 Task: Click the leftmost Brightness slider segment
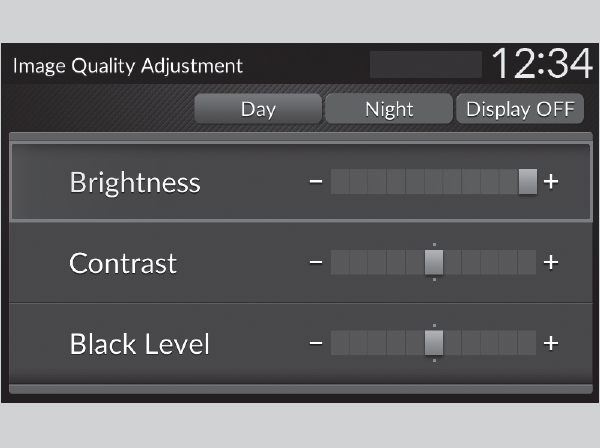click(x=340, y=182)
